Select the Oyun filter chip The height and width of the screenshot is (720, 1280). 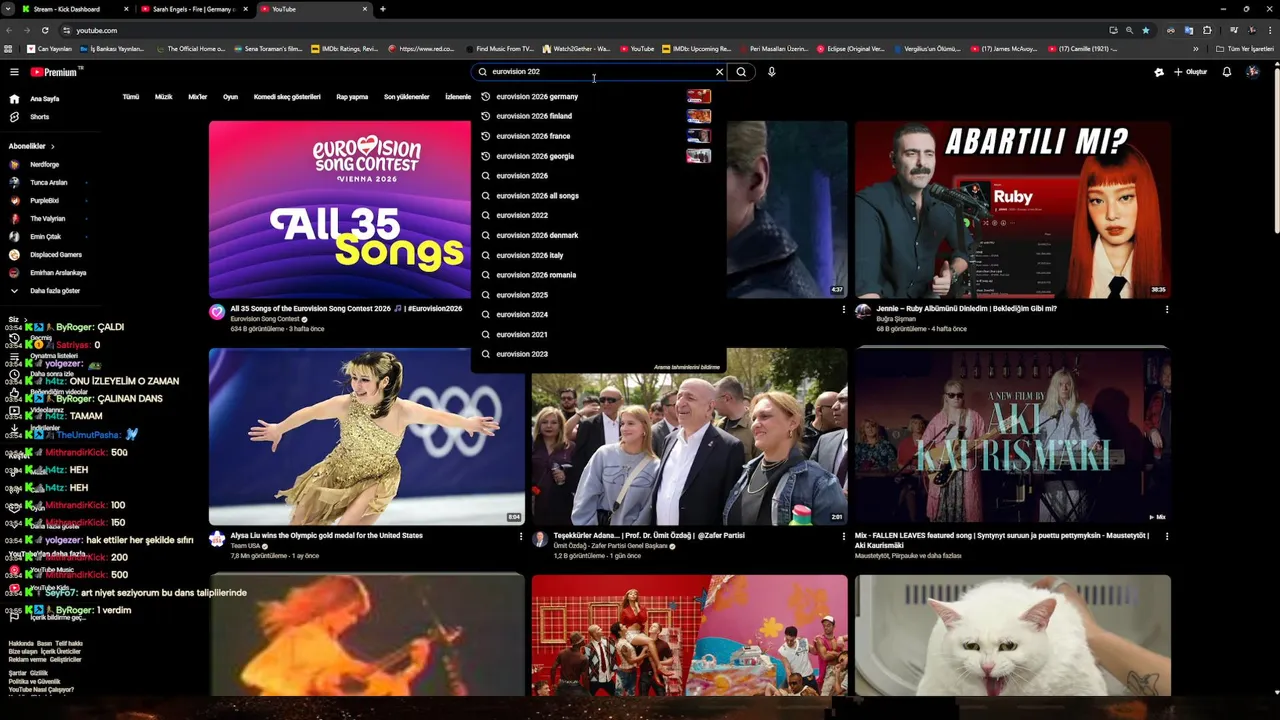[230, 97]
